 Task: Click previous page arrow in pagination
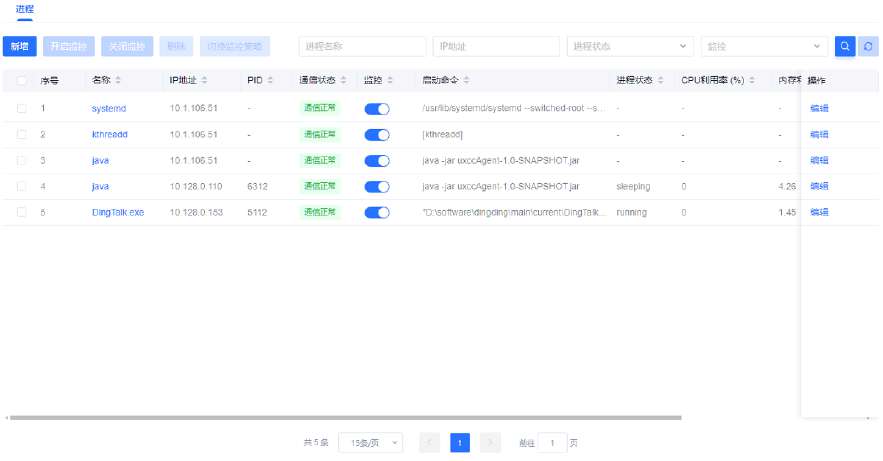[x=430, y=442]
